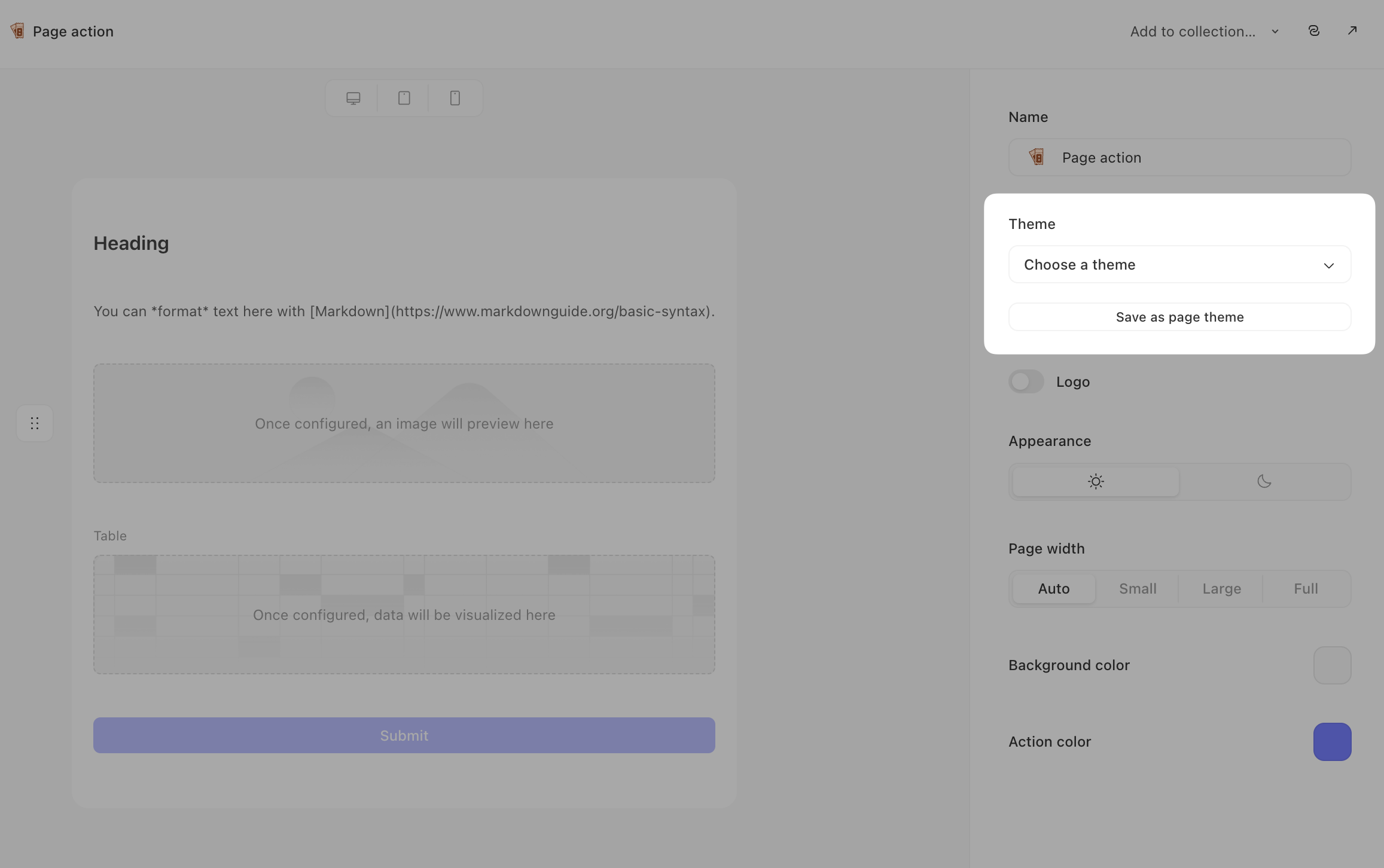This screenshot has width=1384, height=868.
Task: Switch to desktop preview icon
Action: (x=353, y=98)
